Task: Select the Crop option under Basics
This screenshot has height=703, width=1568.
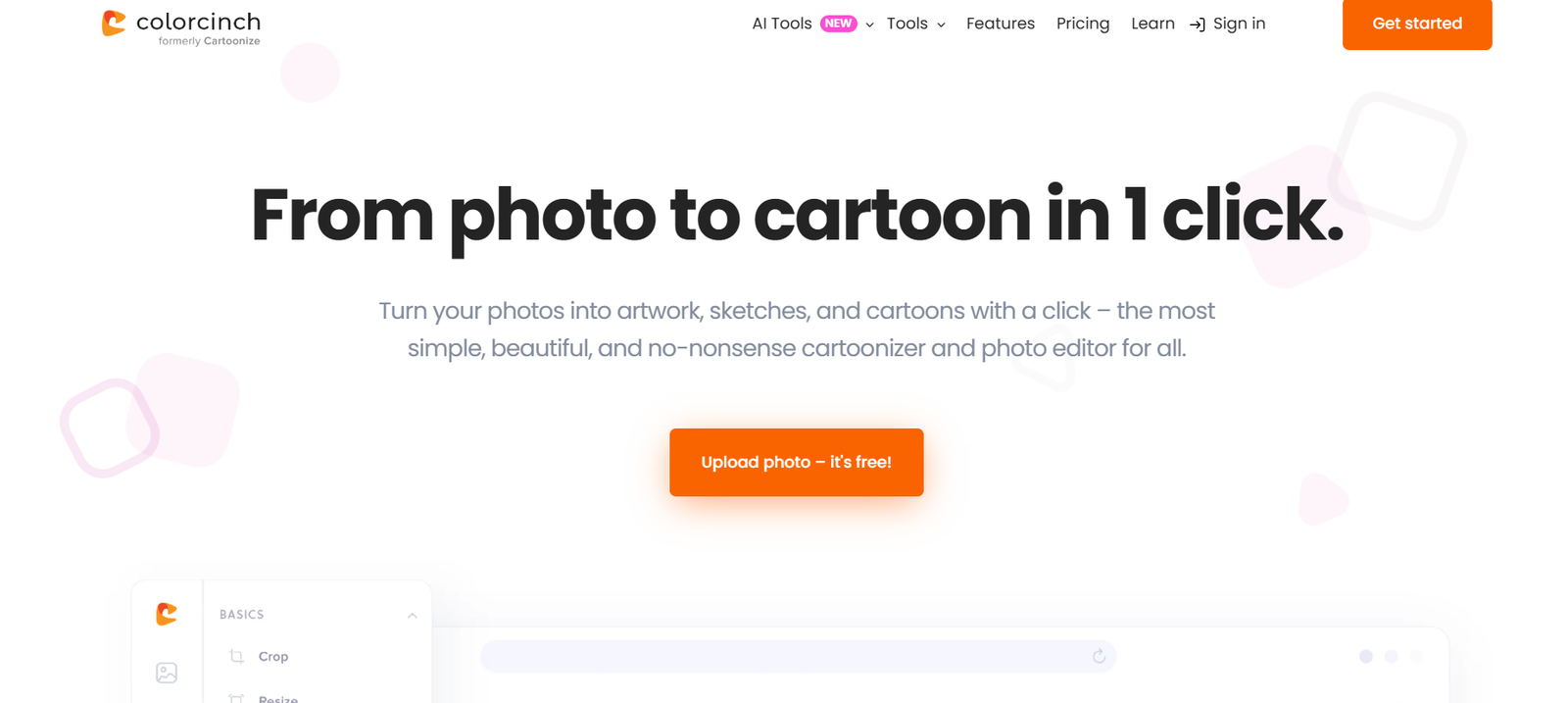Action: (273, 657)
